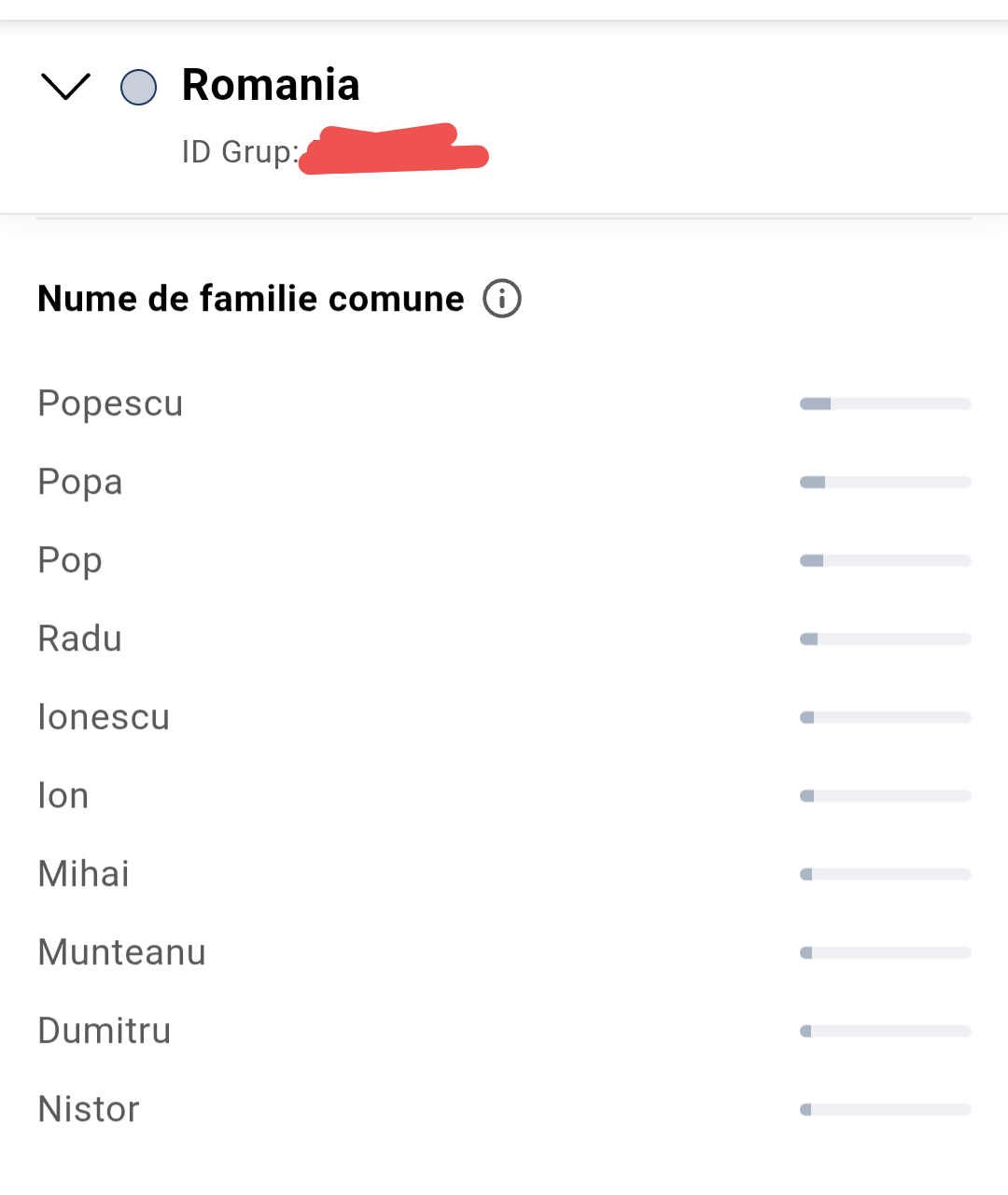Select the Romania group title
This screenshot has height=1195, width=1008.
271,85
